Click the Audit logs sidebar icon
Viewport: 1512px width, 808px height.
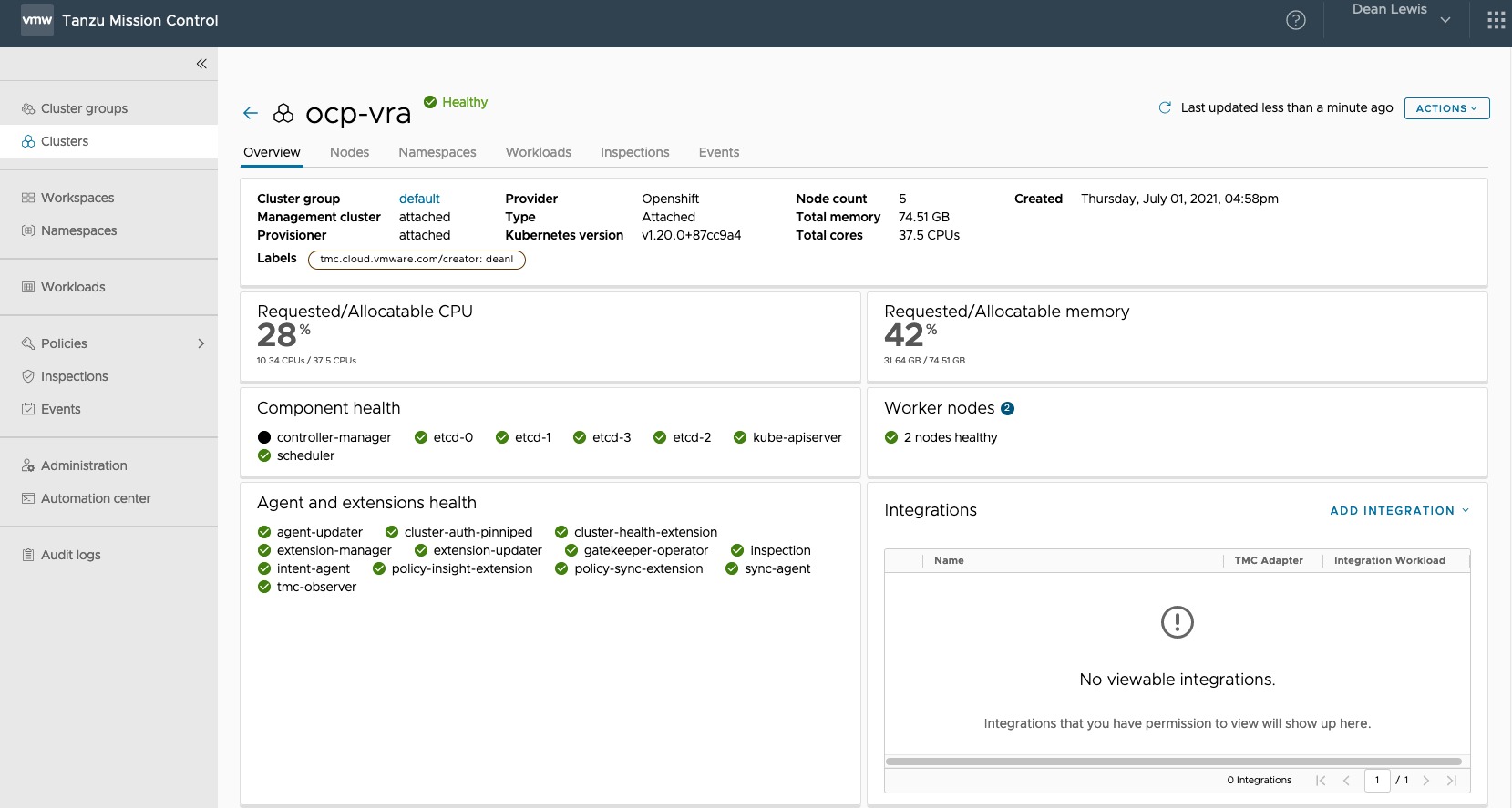pos(28,555)
